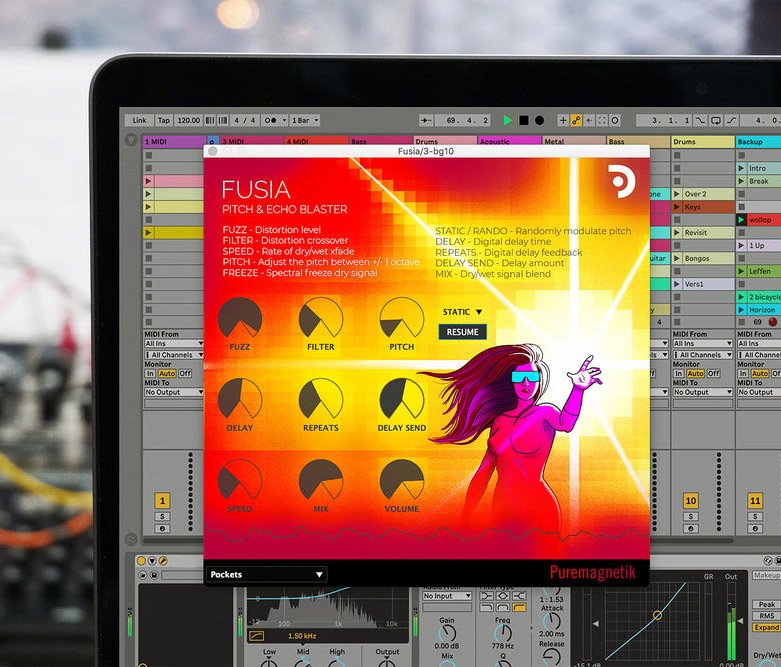This screenshot has width=781, height=667.
Task: Click the 4 / 4 time signature field
Action: pyautogui.click(x=245, y=120)
